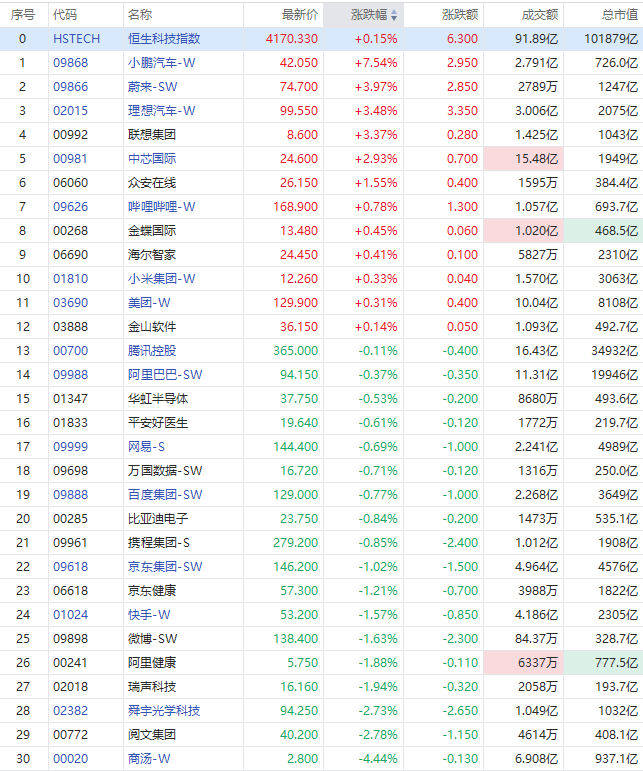Select 蔚来-SW stock name

click(x=152, y=87)
